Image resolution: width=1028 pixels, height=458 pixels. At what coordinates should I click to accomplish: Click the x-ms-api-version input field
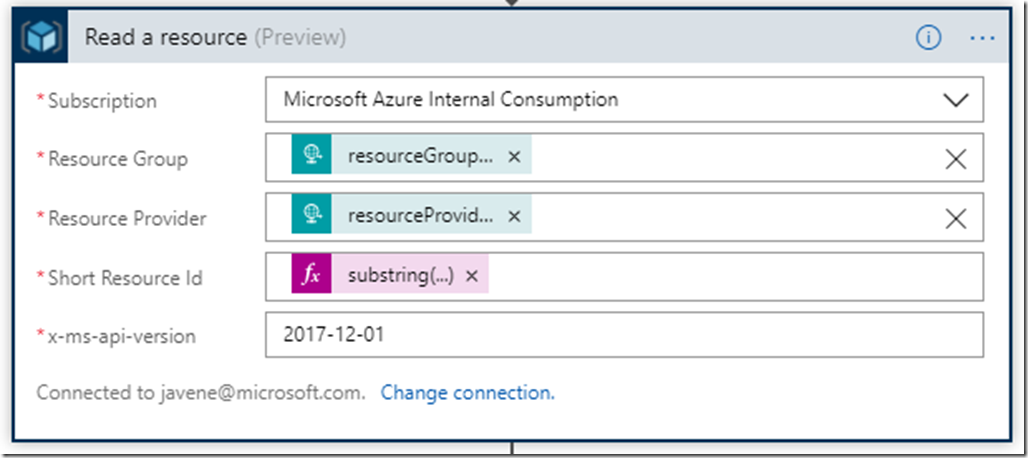624,335
